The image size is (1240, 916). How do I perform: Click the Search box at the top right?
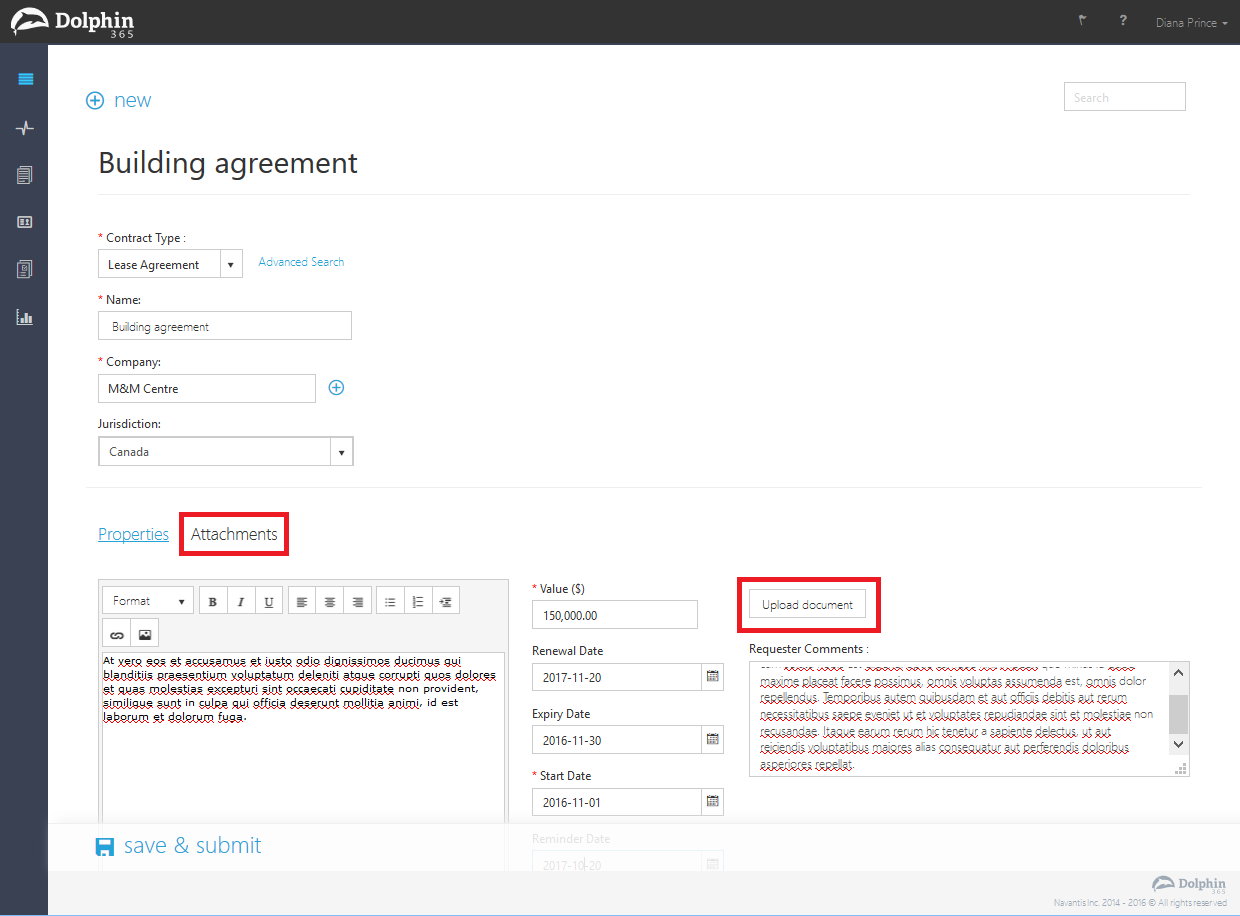pyautogui.click(x=1125, y=97)
